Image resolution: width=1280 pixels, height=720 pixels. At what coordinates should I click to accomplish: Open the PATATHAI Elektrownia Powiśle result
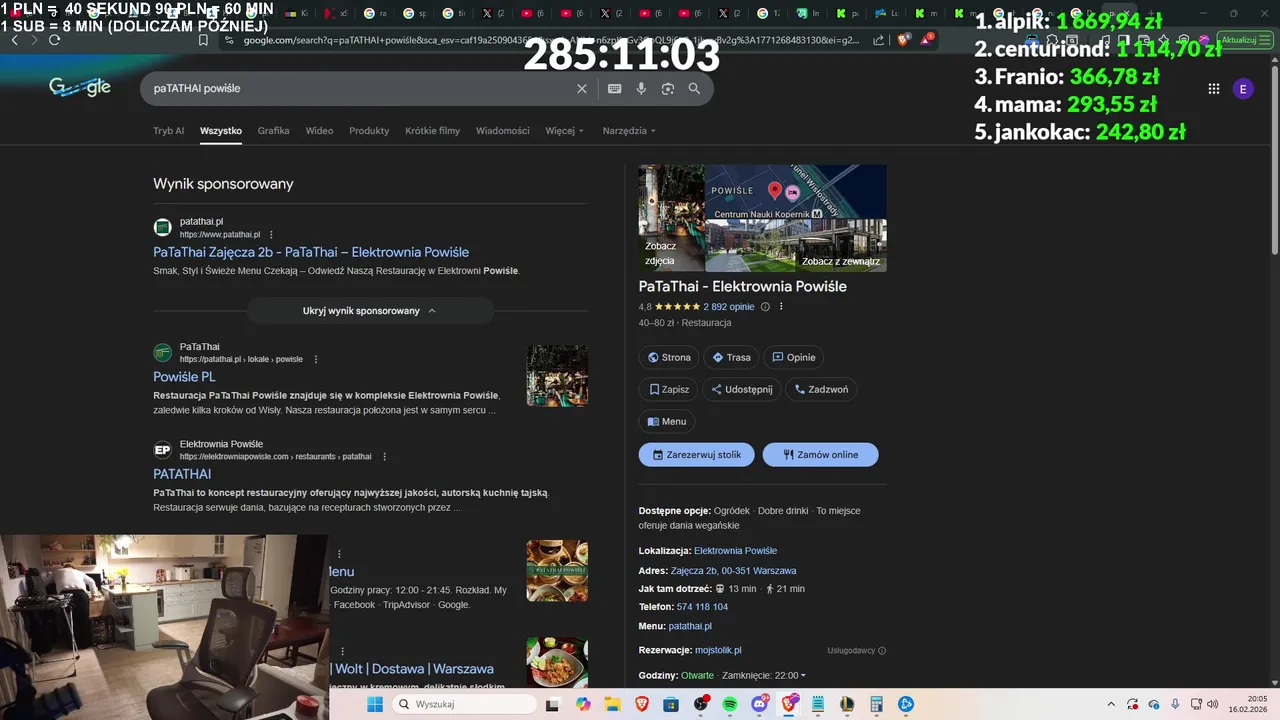pyautogui.click(x=182, y=474)
